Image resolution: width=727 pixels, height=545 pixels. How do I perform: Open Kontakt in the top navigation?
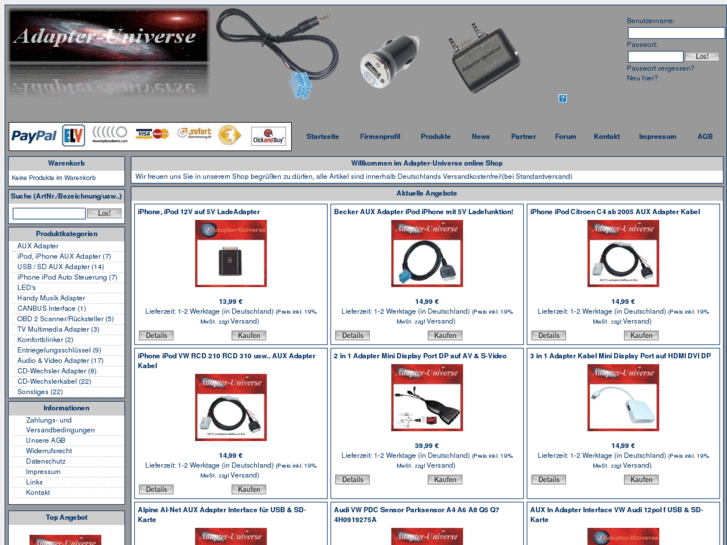(607, 136)
